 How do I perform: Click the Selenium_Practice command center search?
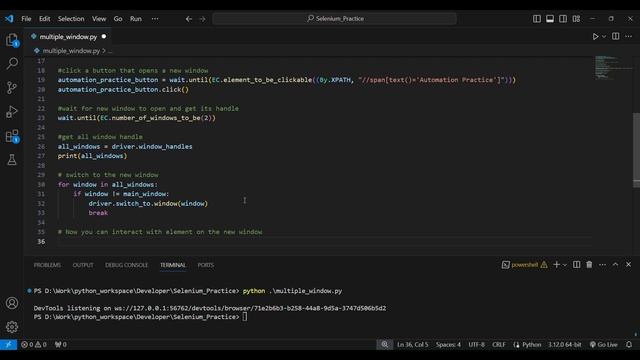click(x=334, y=19)
